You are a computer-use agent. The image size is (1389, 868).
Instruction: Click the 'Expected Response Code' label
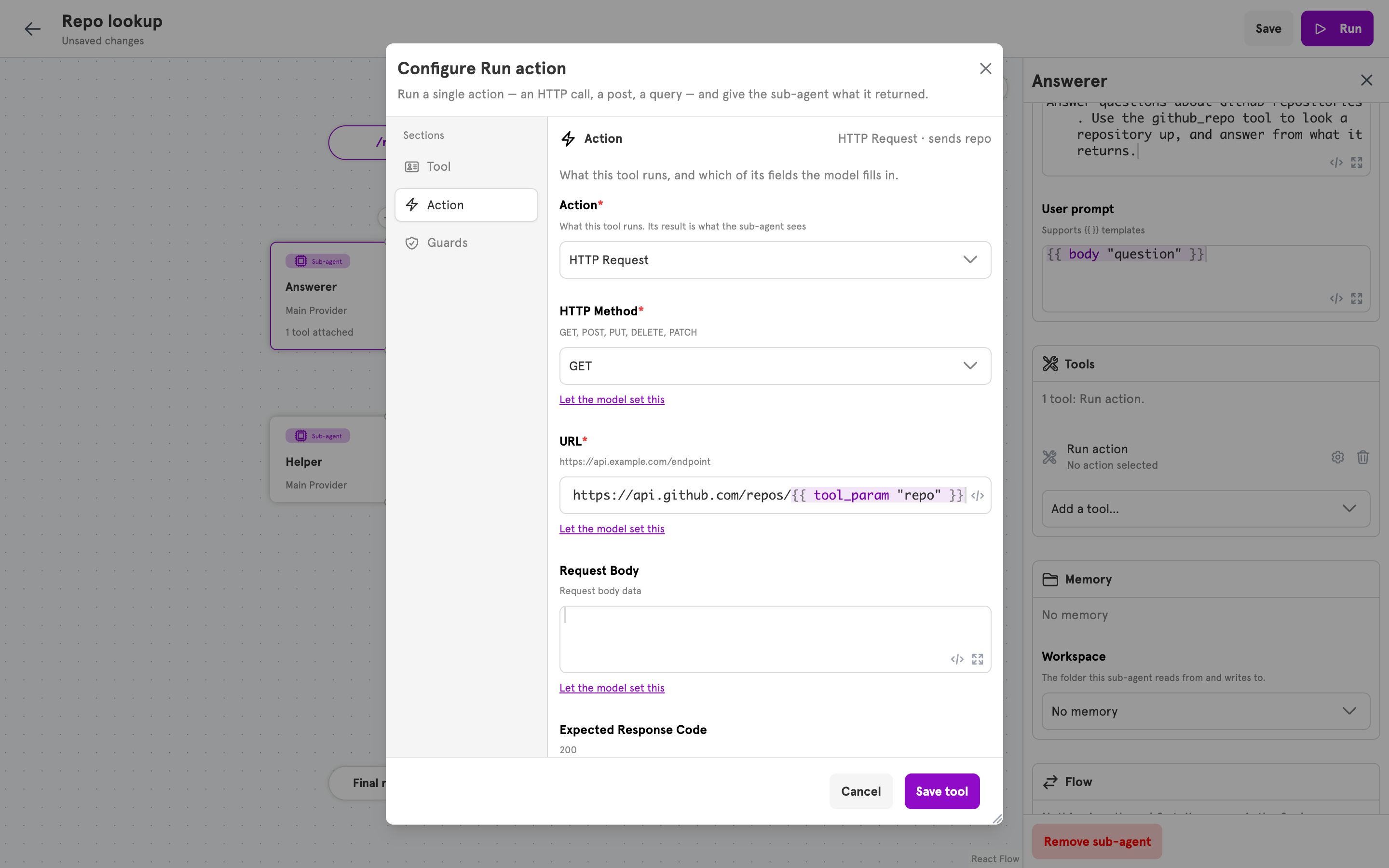(x=632, y=730)
